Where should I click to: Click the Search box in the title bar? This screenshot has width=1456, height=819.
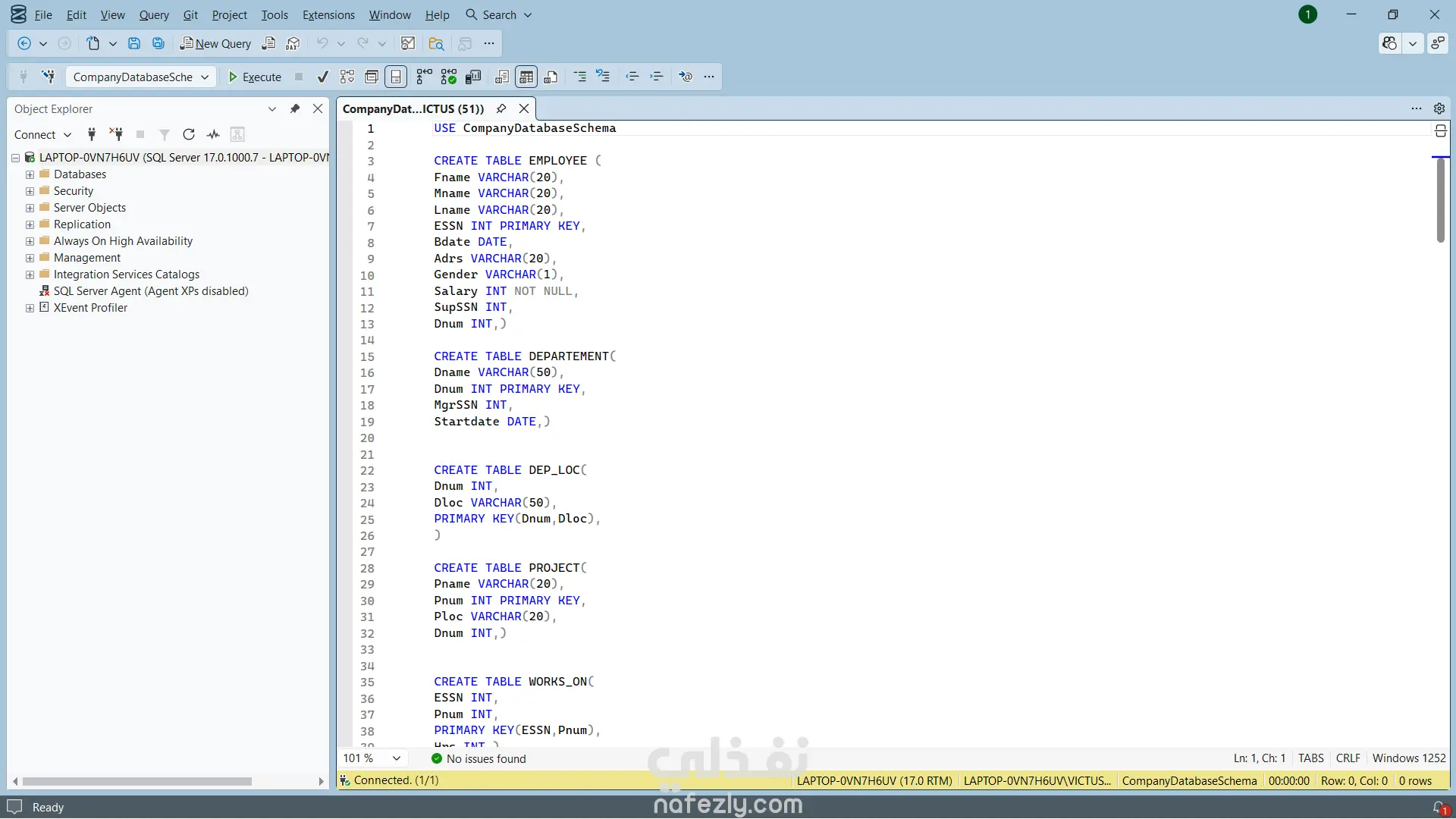coord(499,14)
